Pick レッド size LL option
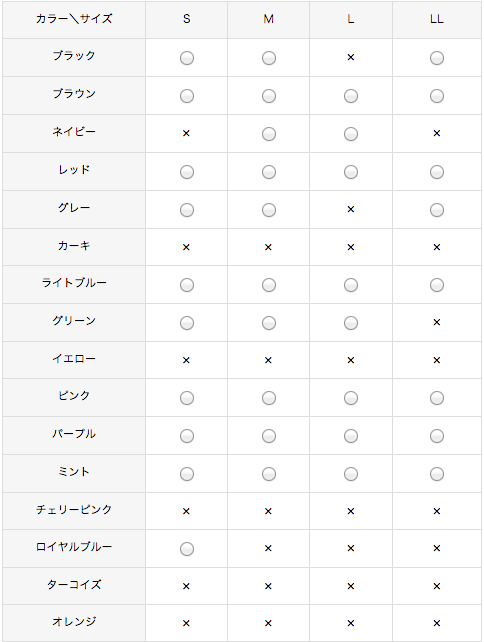The width and height of the screenshot is (484, 642). tap(437, 172)
